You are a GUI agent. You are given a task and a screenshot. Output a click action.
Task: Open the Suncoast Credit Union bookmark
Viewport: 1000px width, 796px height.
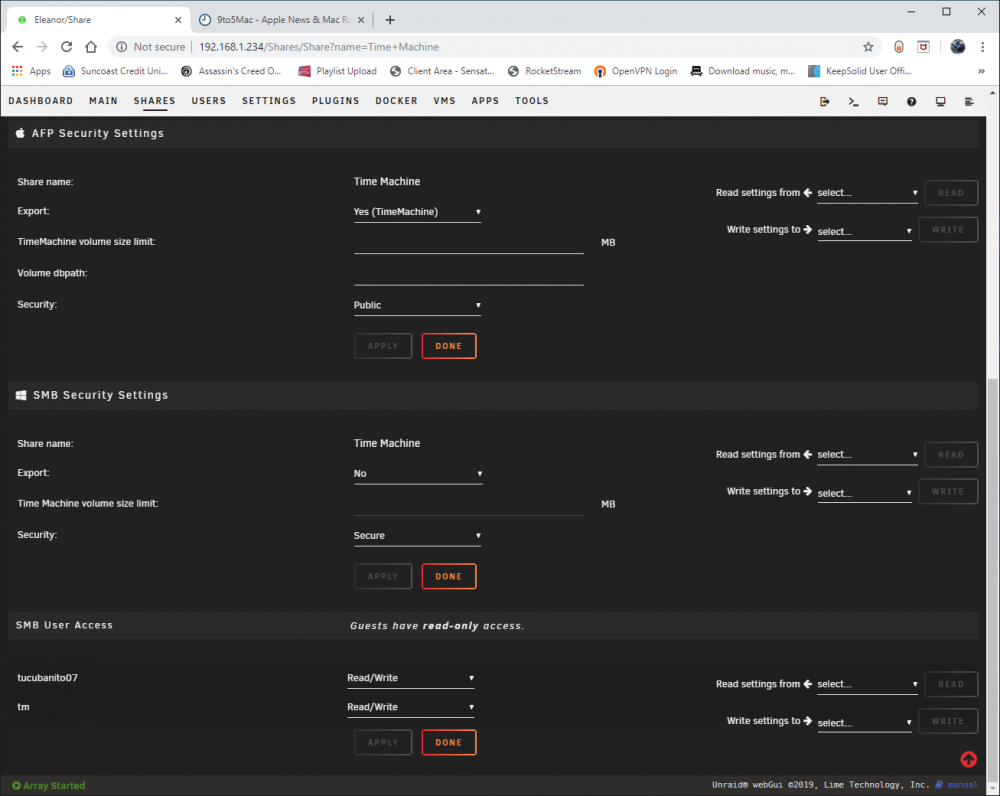pyautogui.click(x=115, y=71)
